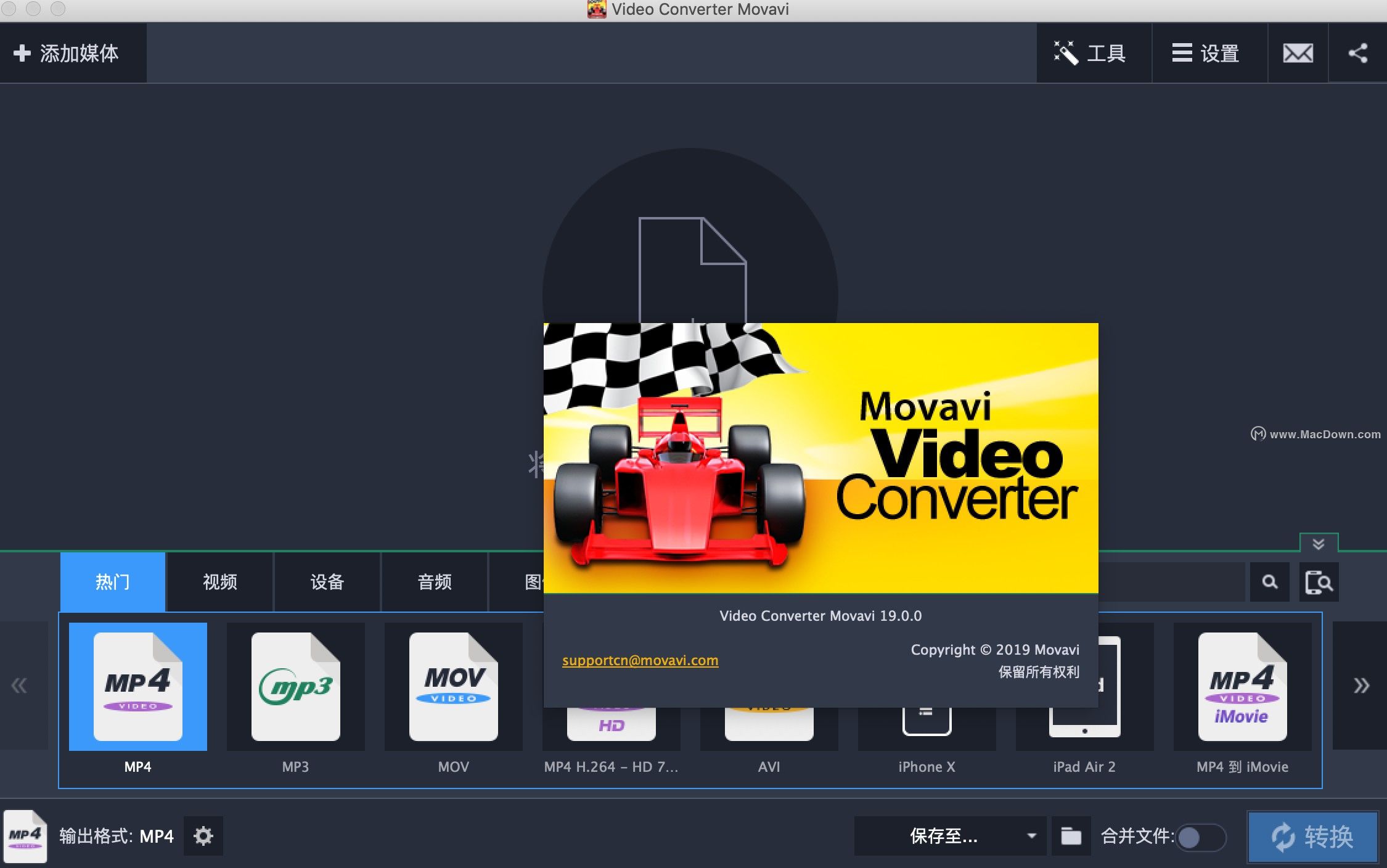1387x868 pixels.
Task: Click the supportcn@movavi.com email link
Action: click(x=639, y=660)
